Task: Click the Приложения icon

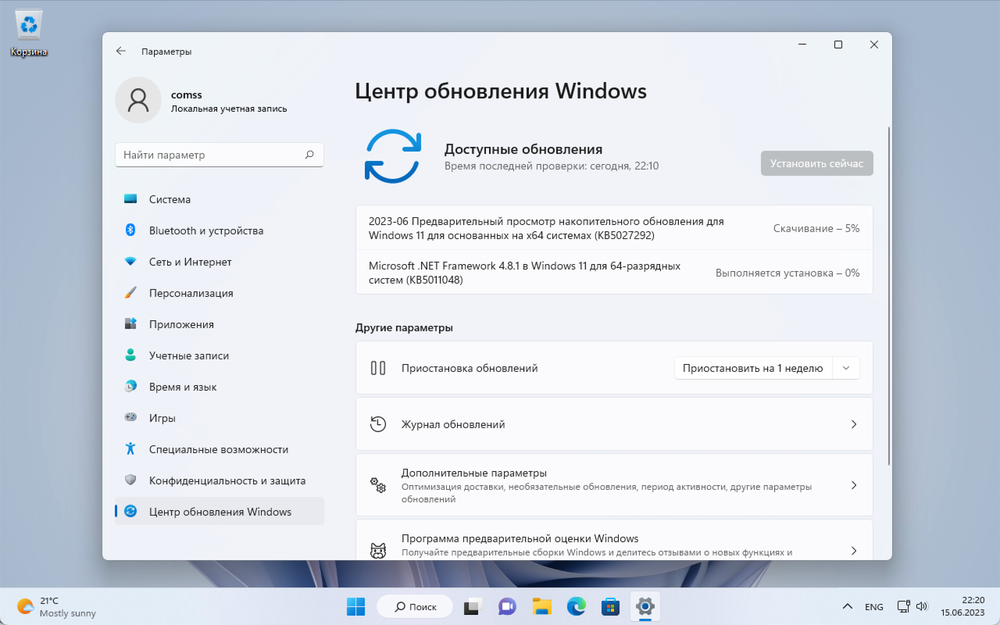Action: (130, 324)
